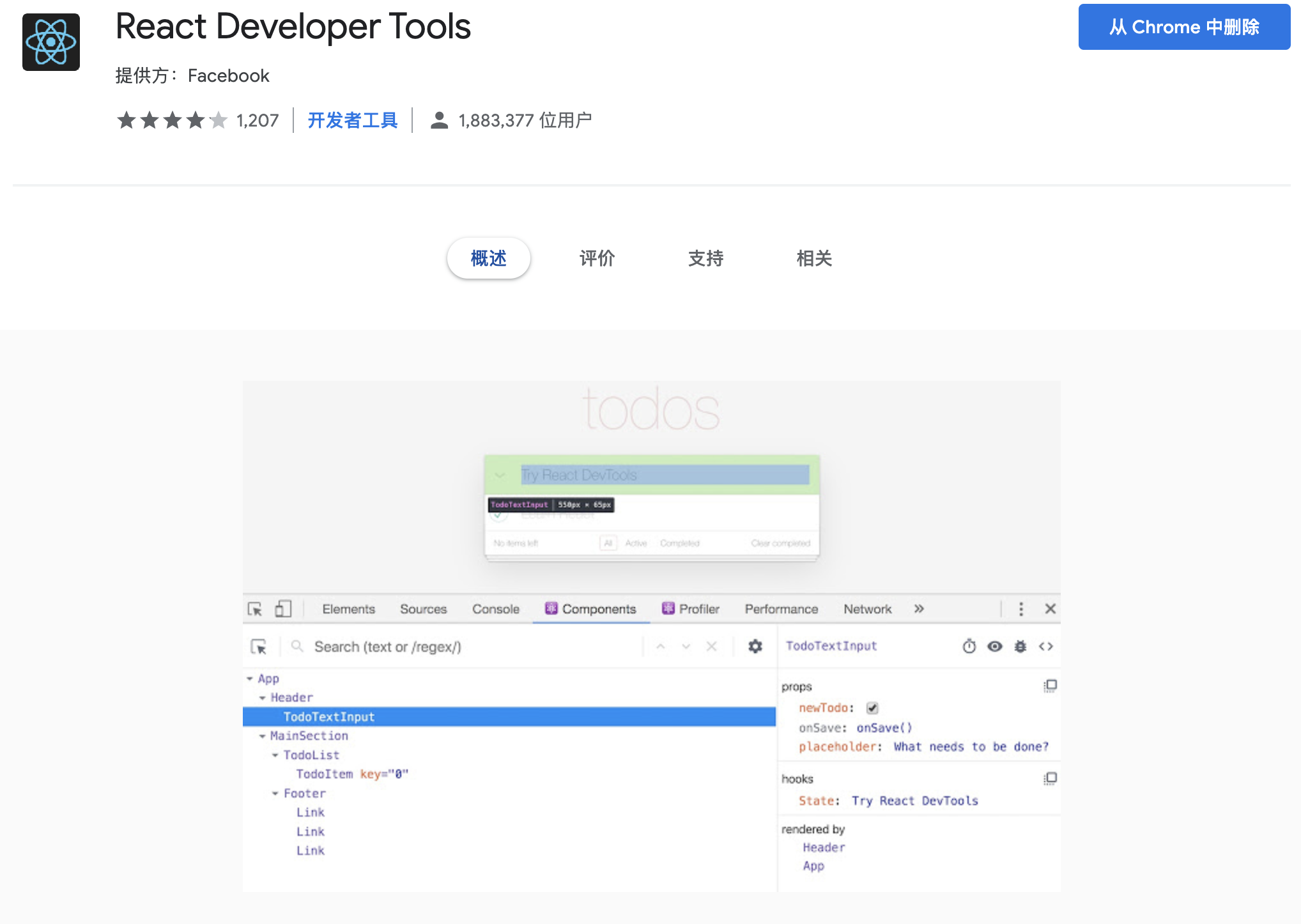The height and width of the screenshot is (924, 1301).
Task: Click the log component bug icon
Action: coord(1020,646)
